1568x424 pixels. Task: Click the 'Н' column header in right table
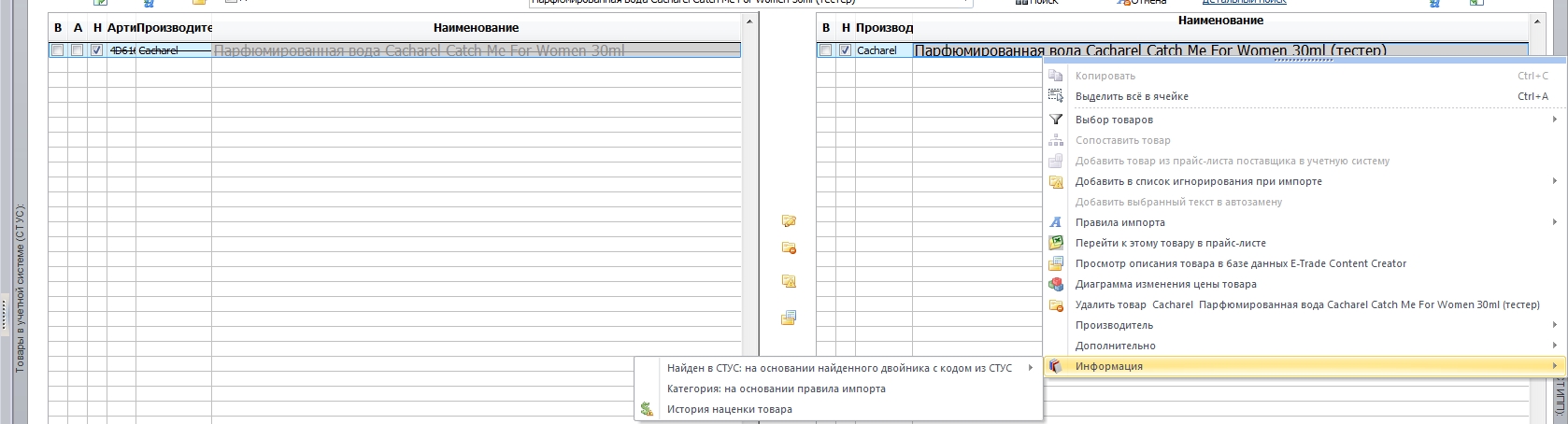(846, 28)
